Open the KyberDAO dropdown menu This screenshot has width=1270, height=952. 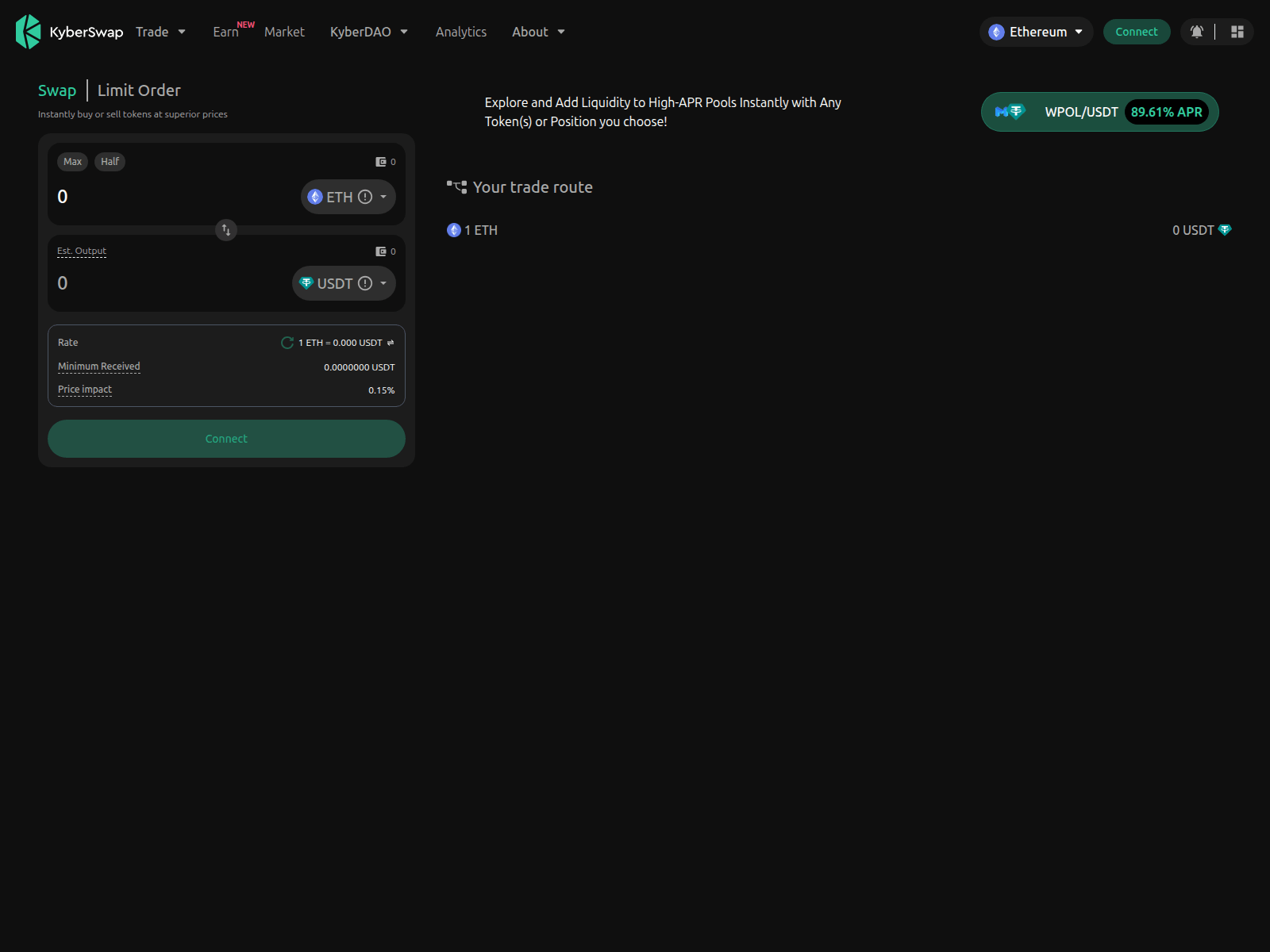pos(369,32)
